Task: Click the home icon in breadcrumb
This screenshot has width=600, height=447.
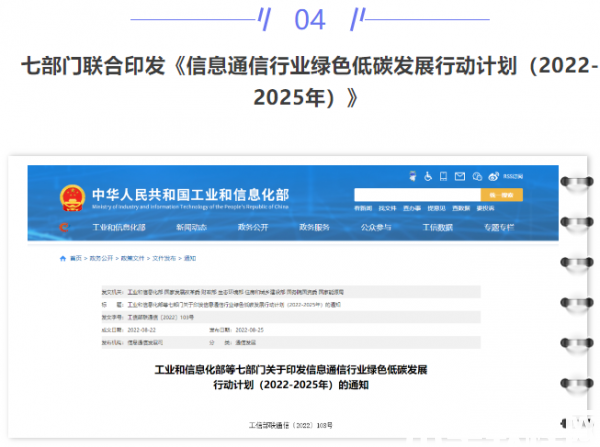Action: click(x=63, y=258)
